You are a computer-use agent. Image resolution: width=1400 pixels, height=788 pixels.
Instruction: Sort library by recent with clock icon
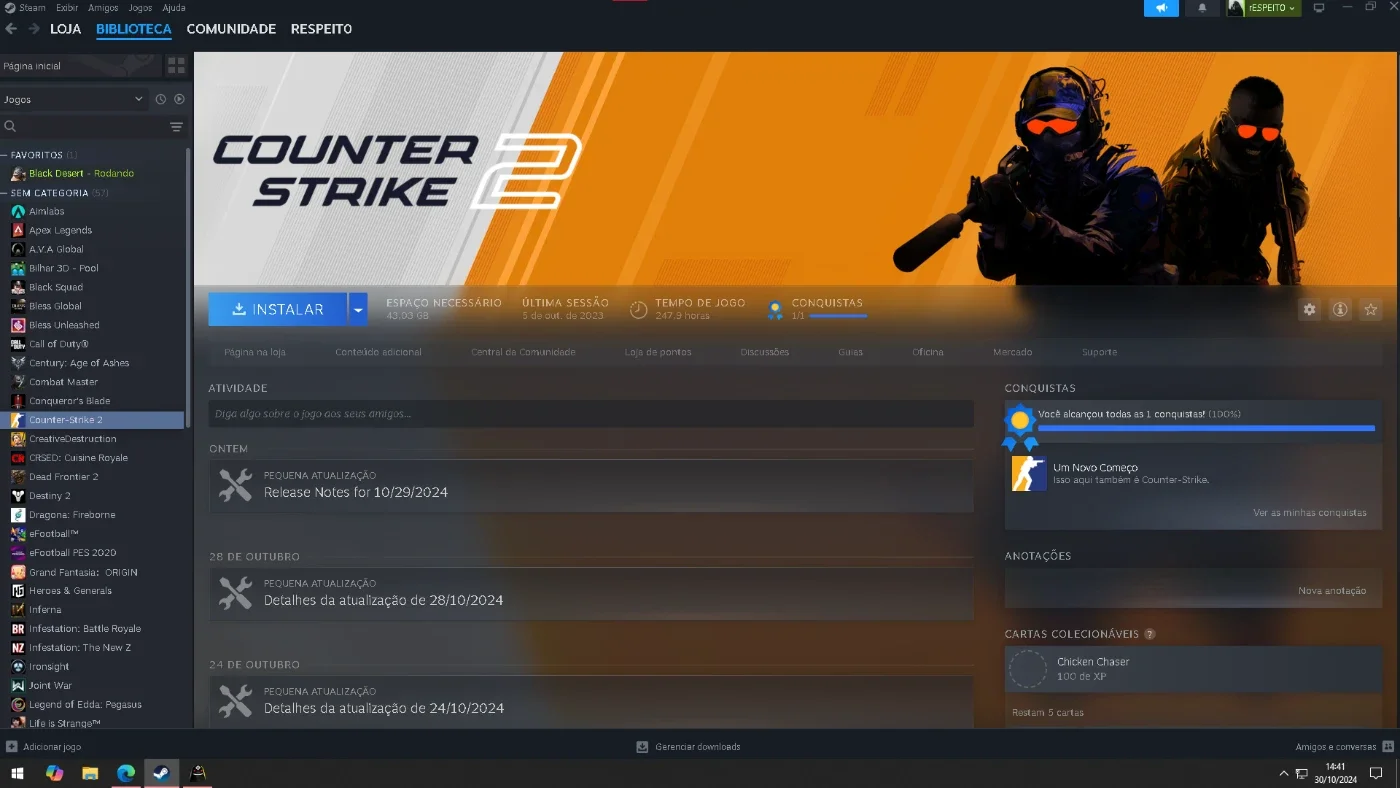coord(161,99)
